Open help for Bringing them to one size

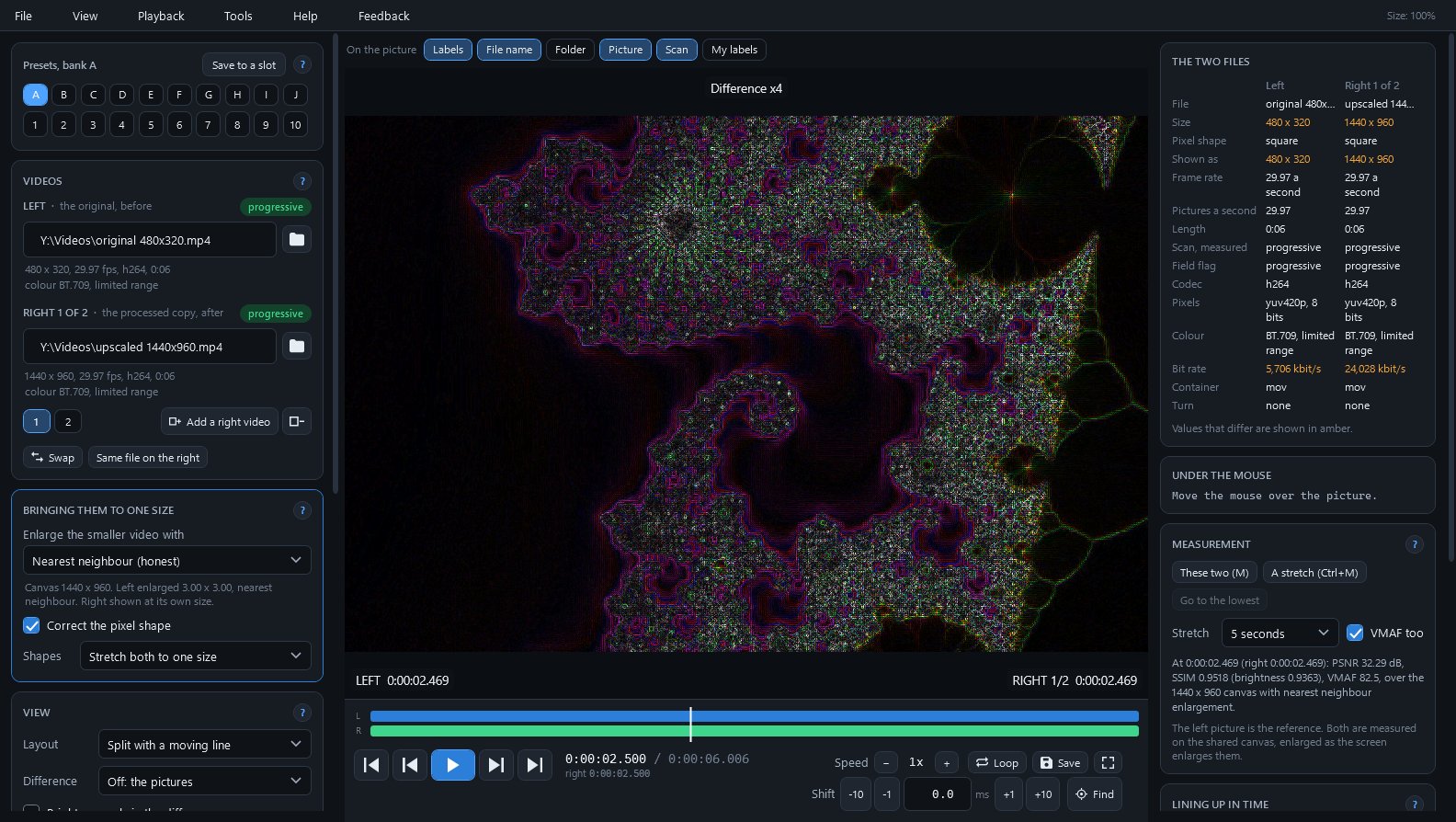[302, 510]
